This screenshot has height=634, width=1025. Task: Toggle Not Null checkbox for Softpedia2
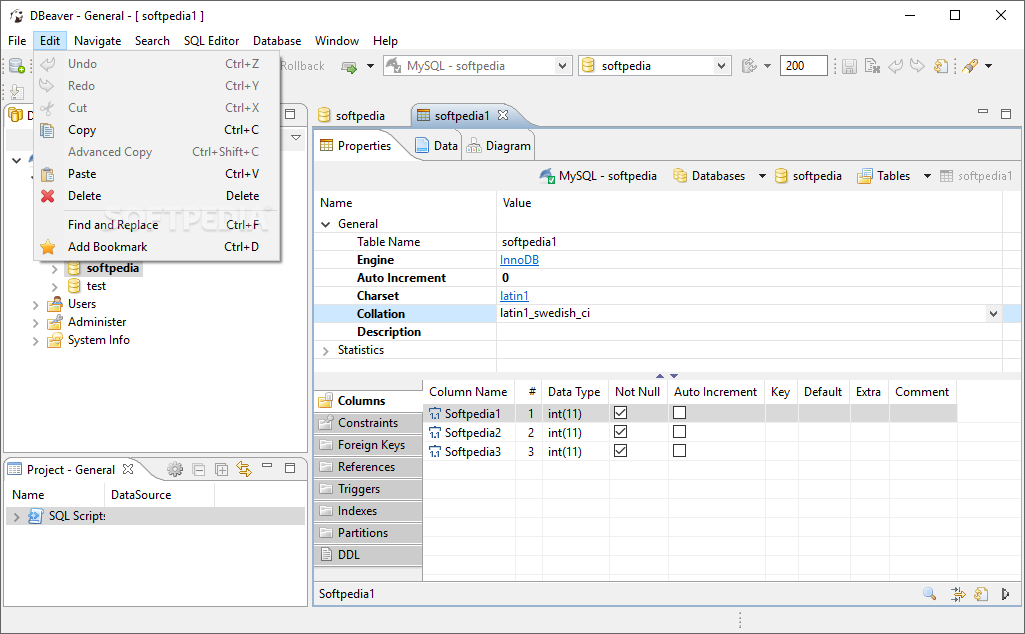point(620,431)
